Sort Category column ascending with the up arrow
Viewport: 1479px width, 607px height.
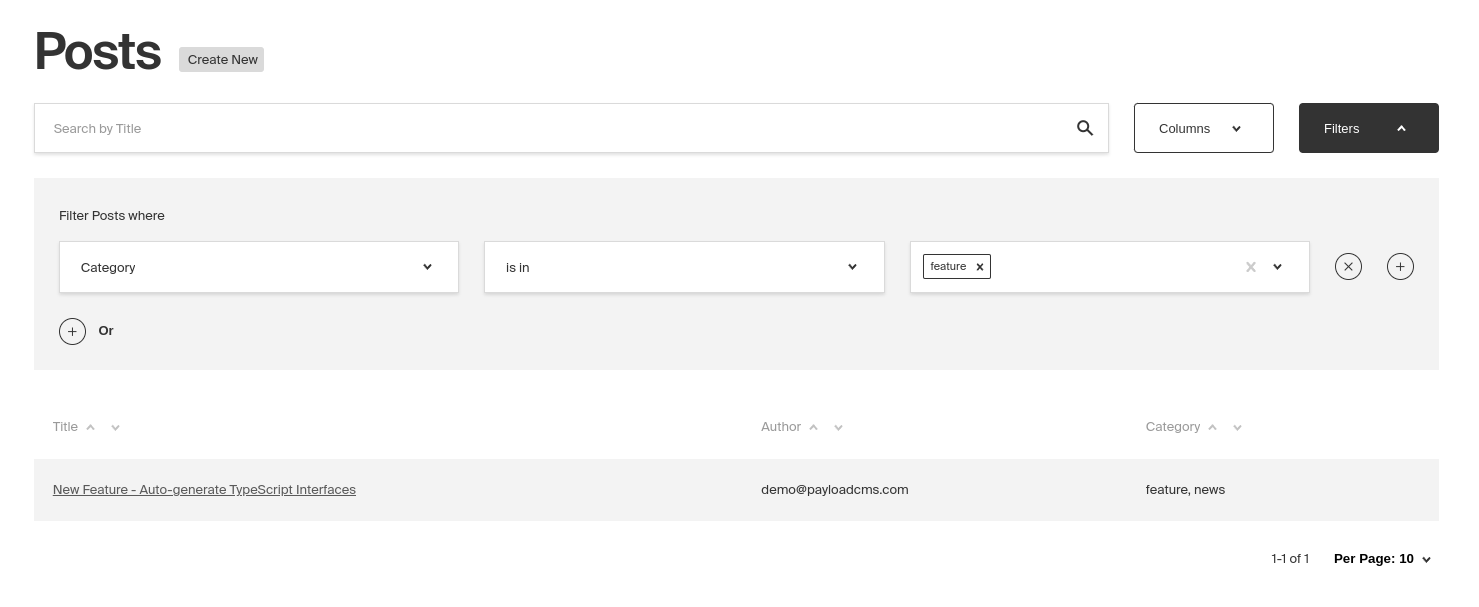(x=1212, y=426)
